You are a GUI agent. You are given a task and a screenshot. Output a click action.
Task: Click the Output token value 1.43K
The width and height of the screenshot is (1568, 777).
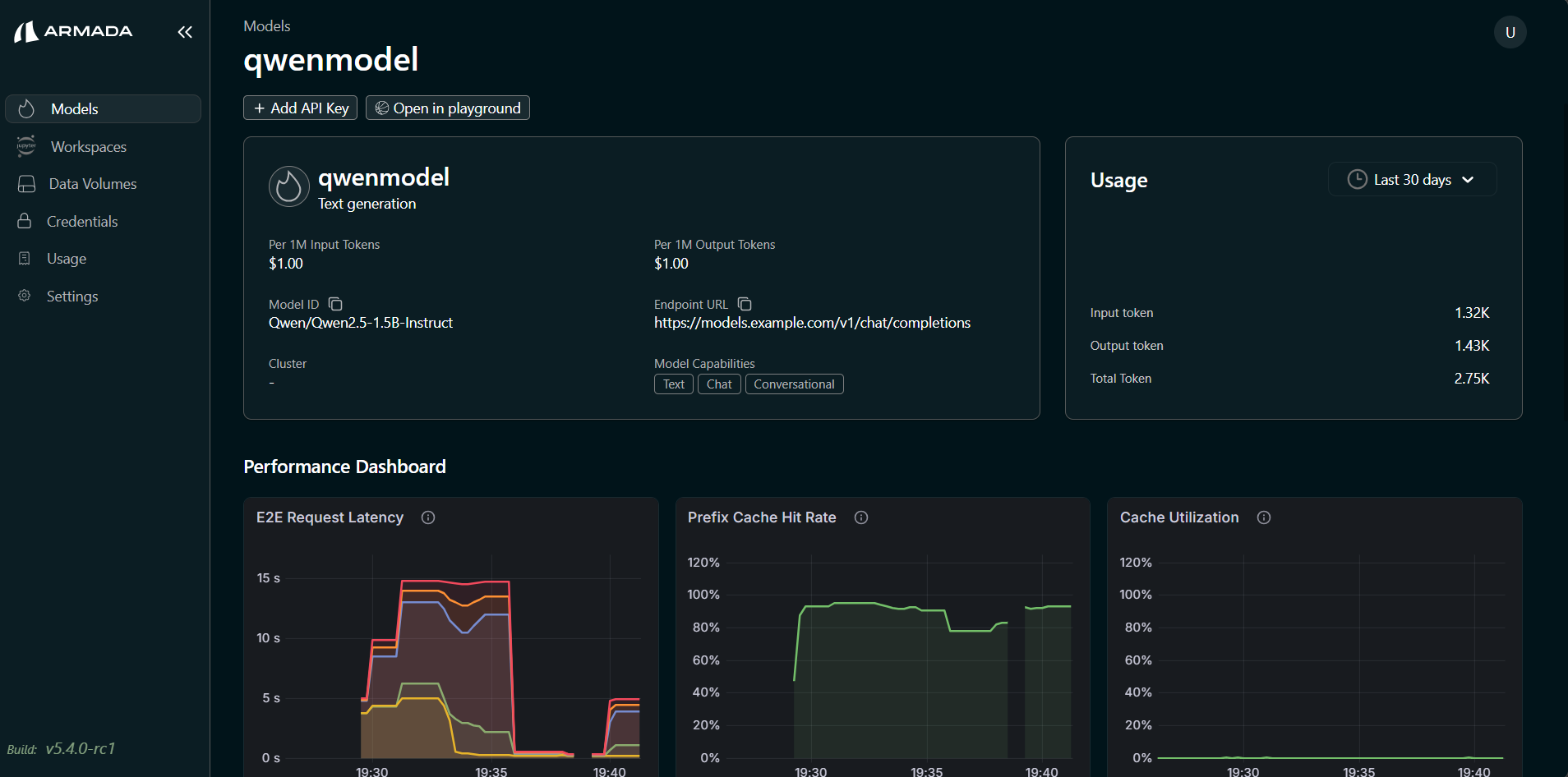[1472, 346]
